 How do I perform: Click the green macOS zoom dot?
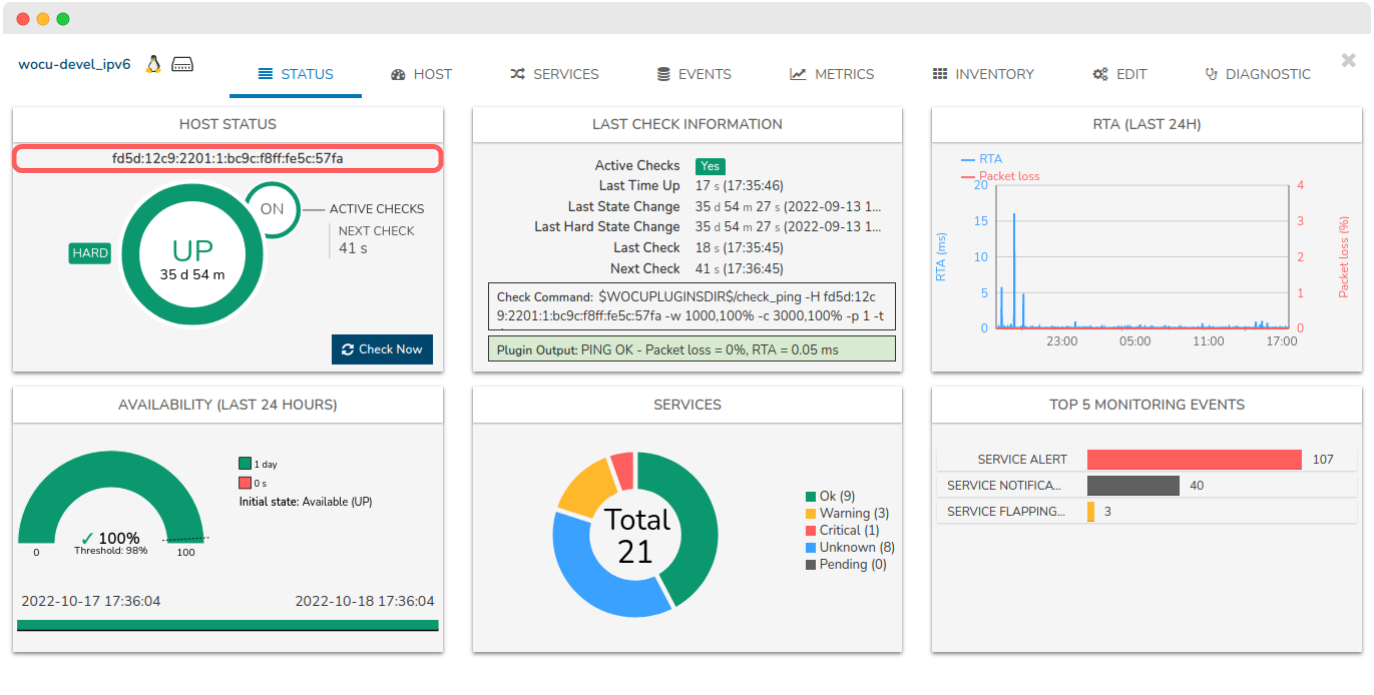tap(63, 19)
